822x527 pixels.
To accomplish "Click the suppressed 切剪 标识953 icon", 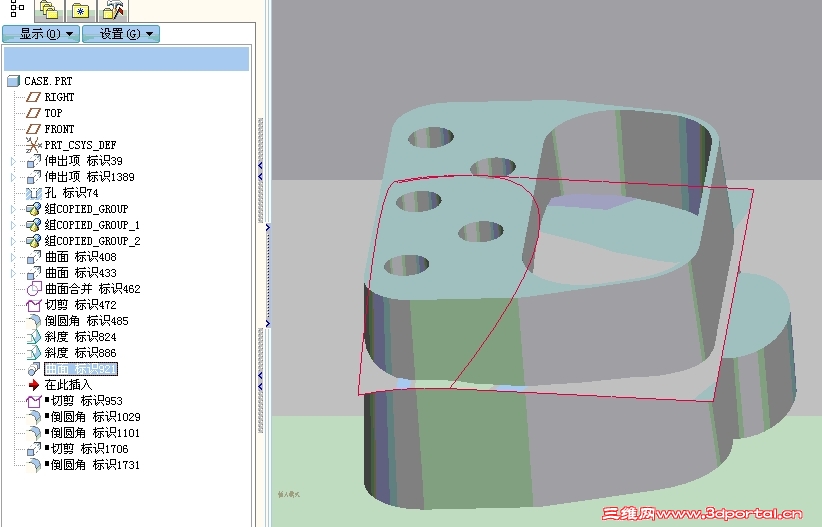I will coord(34,402).
